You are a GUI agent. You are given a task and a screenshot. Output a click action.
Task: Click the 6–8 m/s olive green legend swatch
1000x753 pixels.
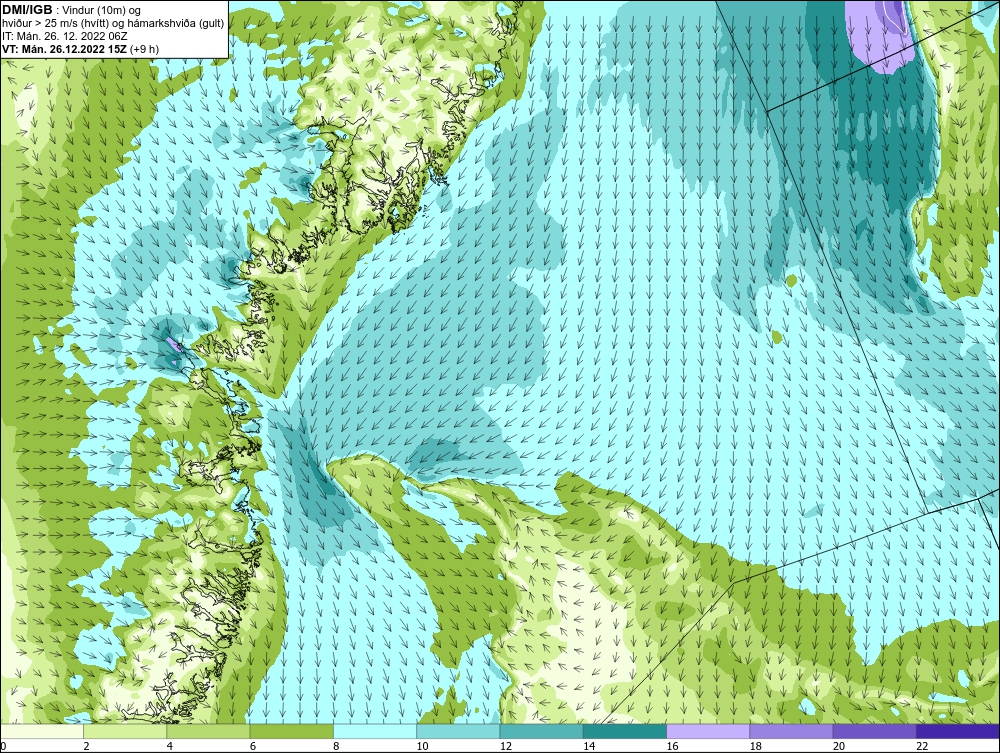[x=292, y=731]
